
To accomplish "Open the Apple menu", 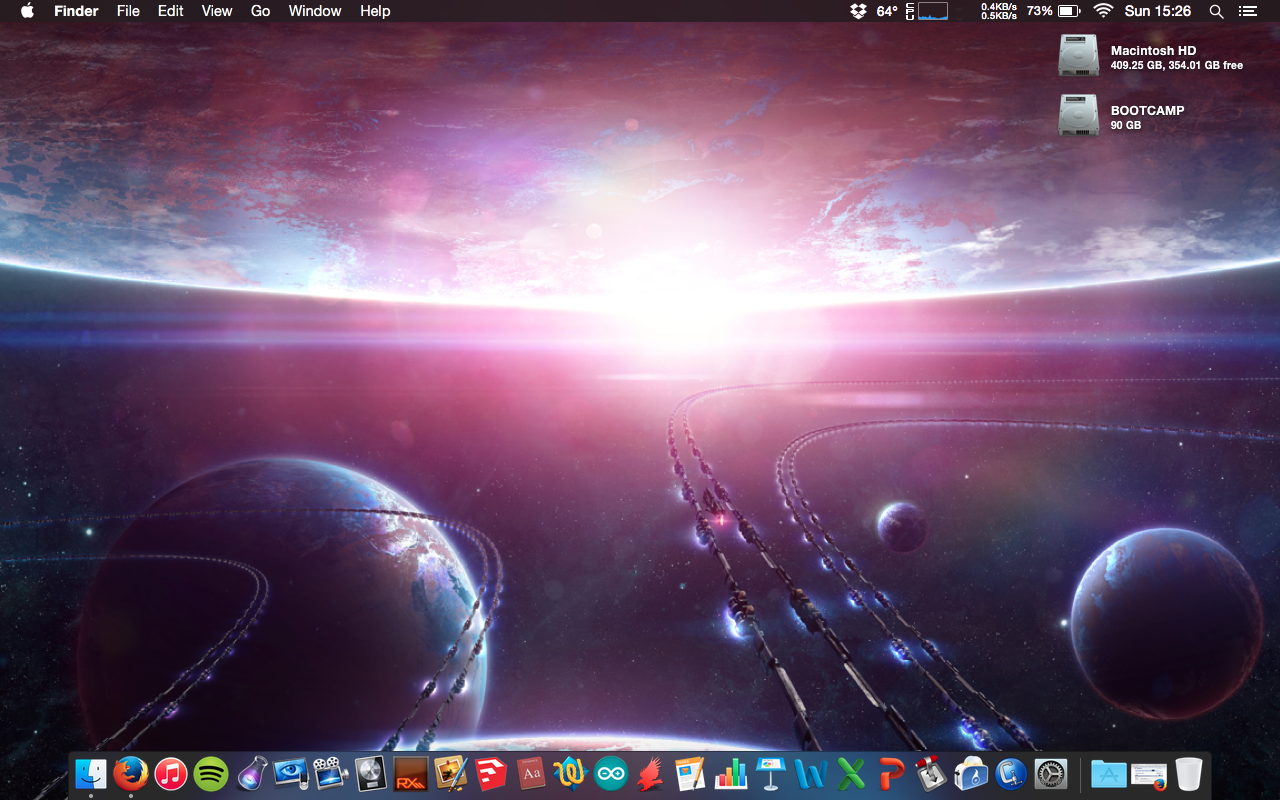I will click(x=27, y=11).
